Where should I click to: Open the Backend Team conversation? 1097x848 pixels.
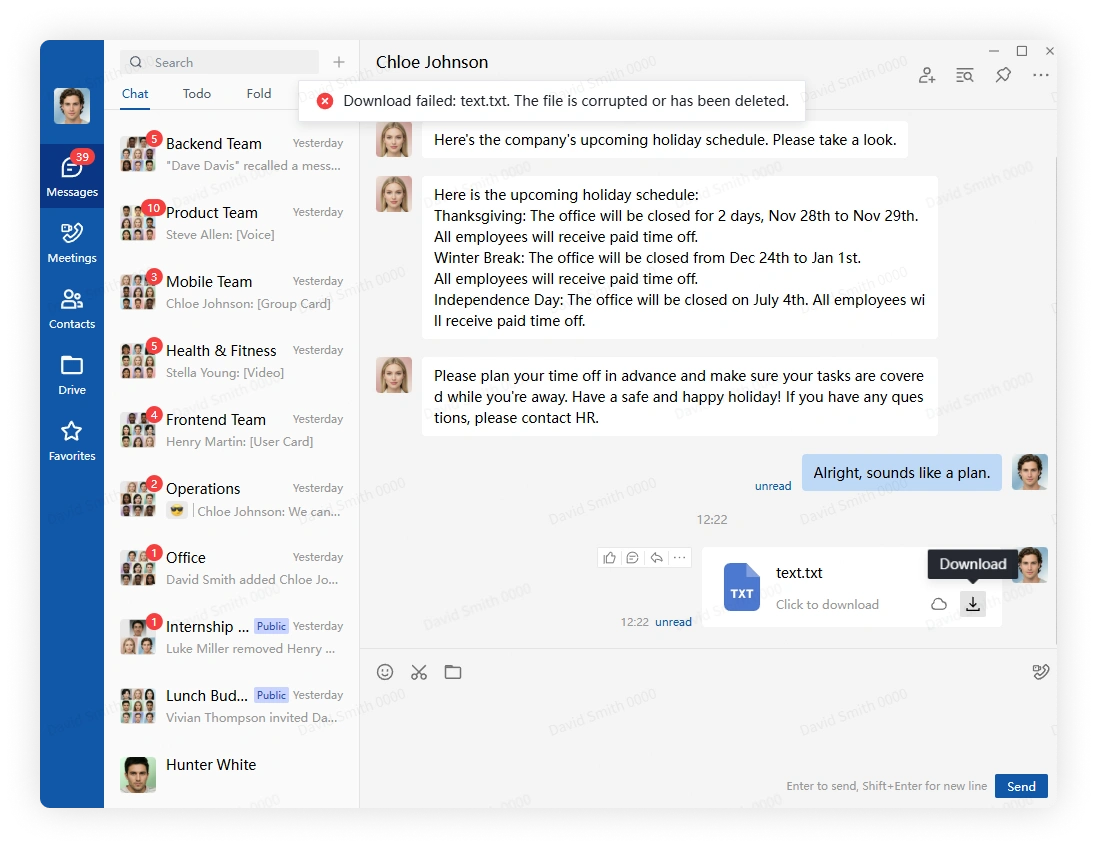(x=232, y=154)
